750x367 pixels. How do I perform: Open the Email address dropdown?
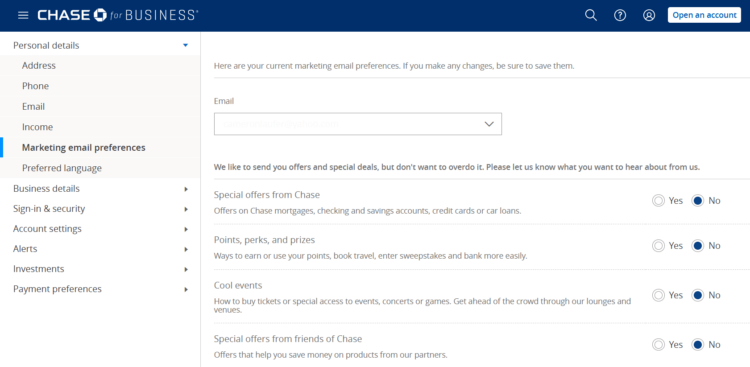pos(358,124)
